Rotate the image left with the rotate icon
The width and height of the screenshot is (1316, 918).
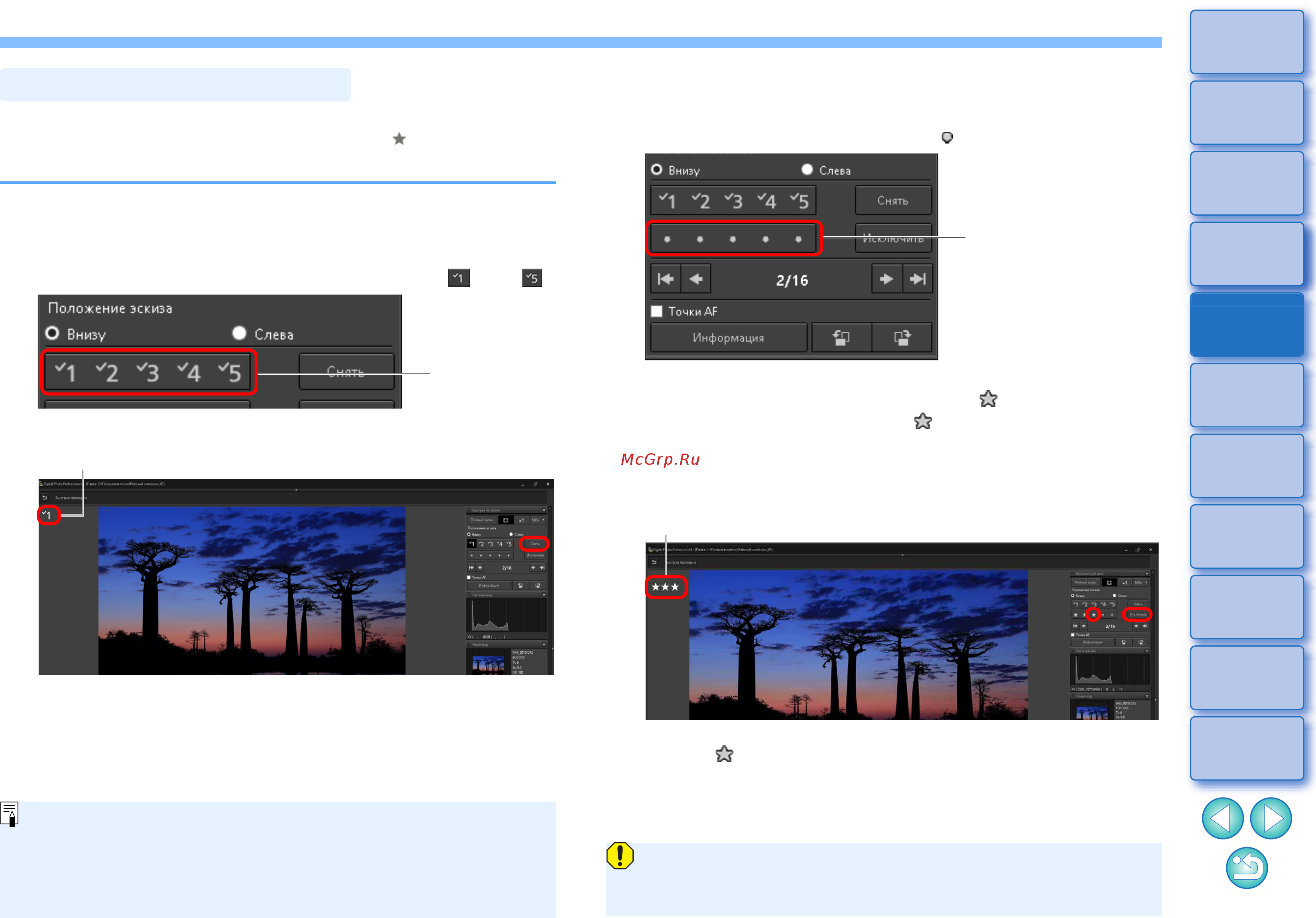tap(841, 338)
